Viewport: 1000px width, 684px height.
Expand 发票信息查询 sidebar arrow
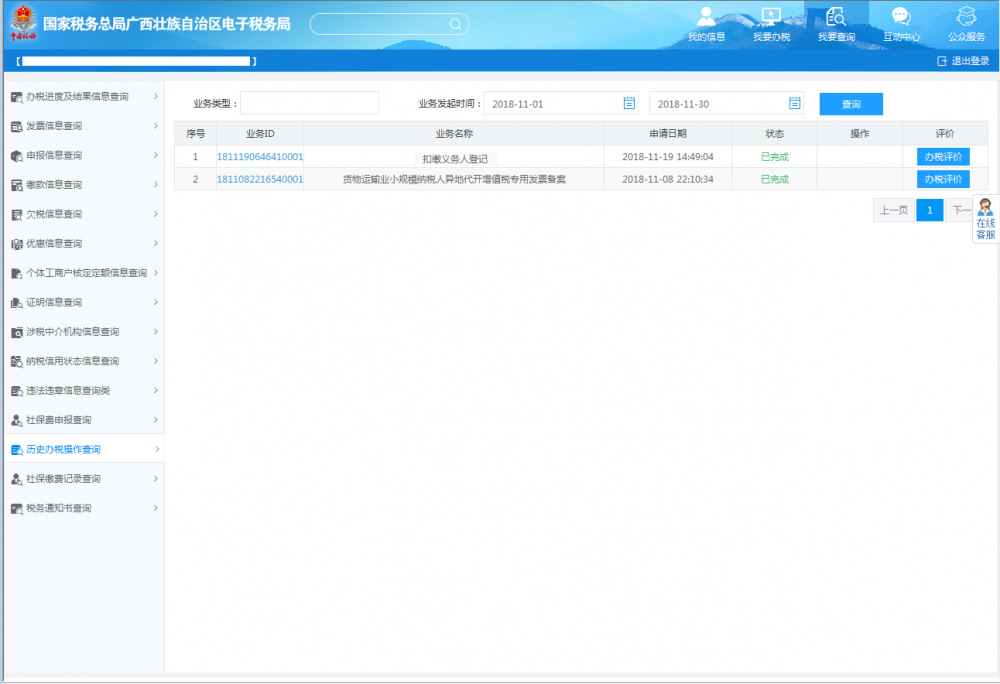click(156, 126)
